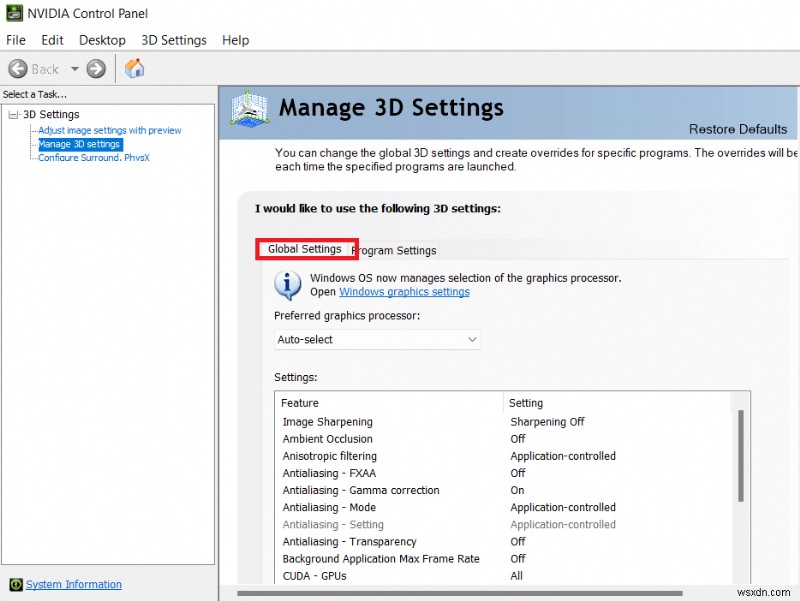Select Adjust image settings with preview
The image size is (800, 601).
pyautogui.click(x=110, y=130)
